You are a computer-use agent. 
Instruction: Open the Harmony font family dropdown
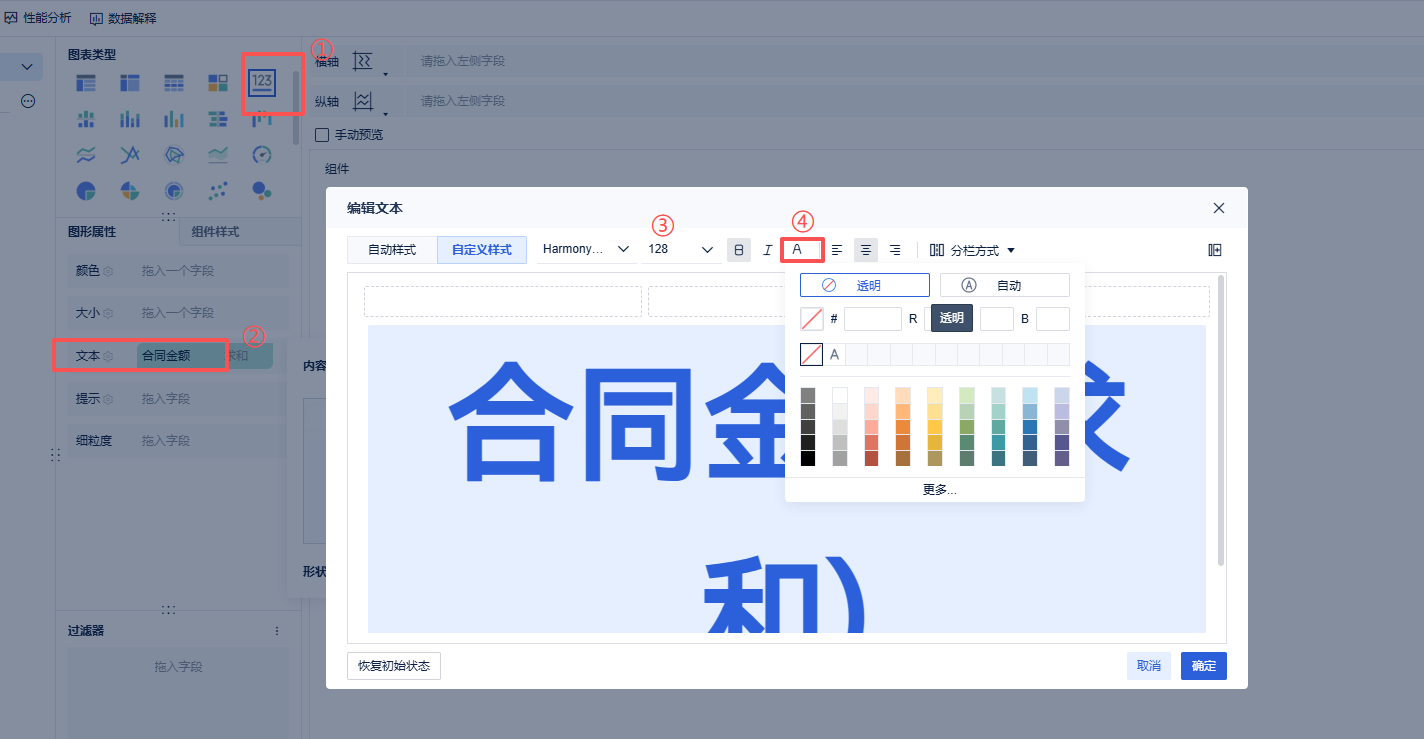[x=586, y=249]
